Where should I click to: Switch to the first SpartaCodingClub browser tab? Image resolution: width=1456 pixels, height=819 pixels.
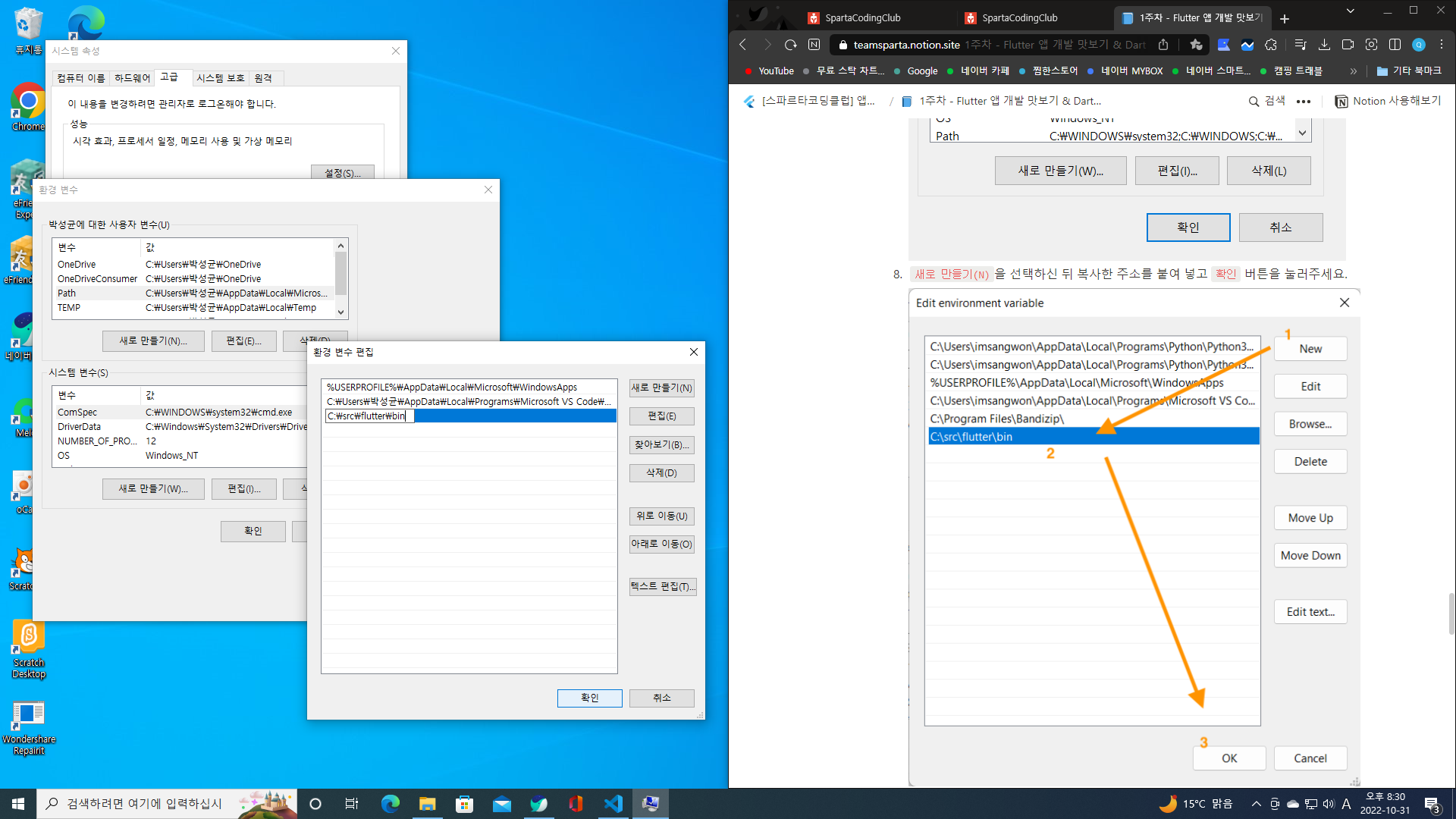[863, 18]
